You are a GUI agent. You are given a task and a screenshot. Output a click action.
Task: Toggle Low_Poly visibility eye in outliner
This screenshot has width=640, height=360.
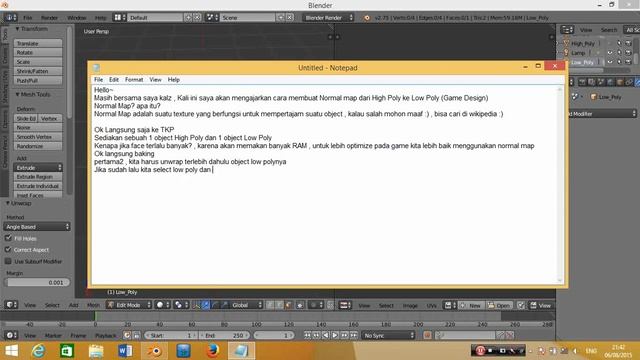pos(610,62)
